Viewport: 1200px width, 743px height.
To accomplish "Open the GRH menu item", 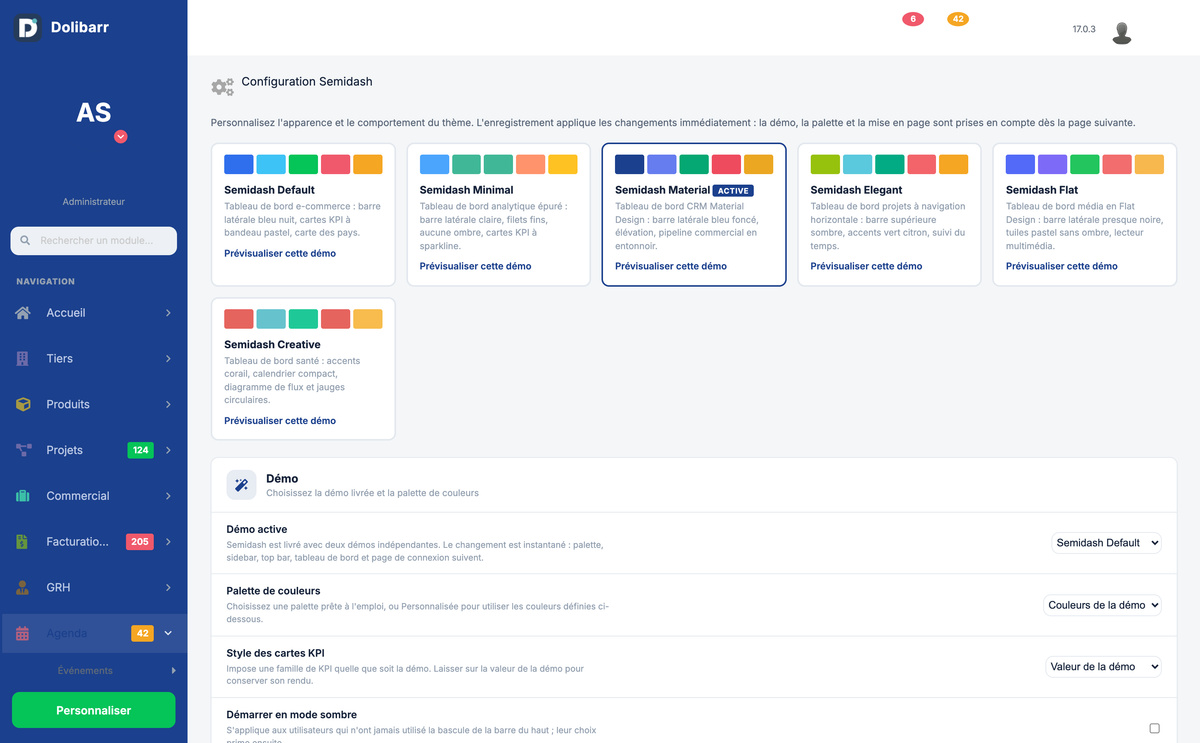I will click(94, 588).
